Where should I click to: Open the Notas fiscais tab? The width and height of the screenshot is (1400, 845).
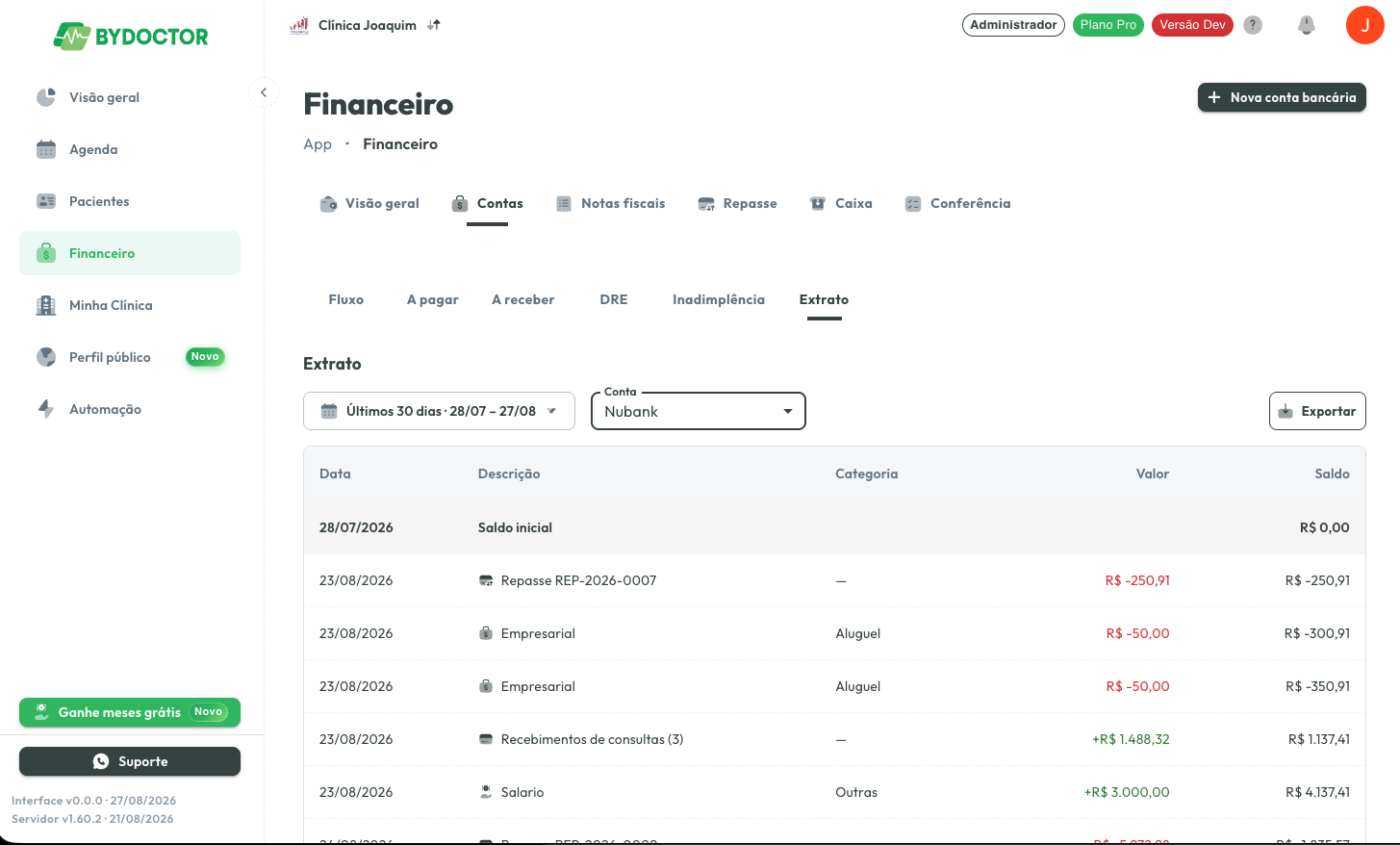(610, 204)
